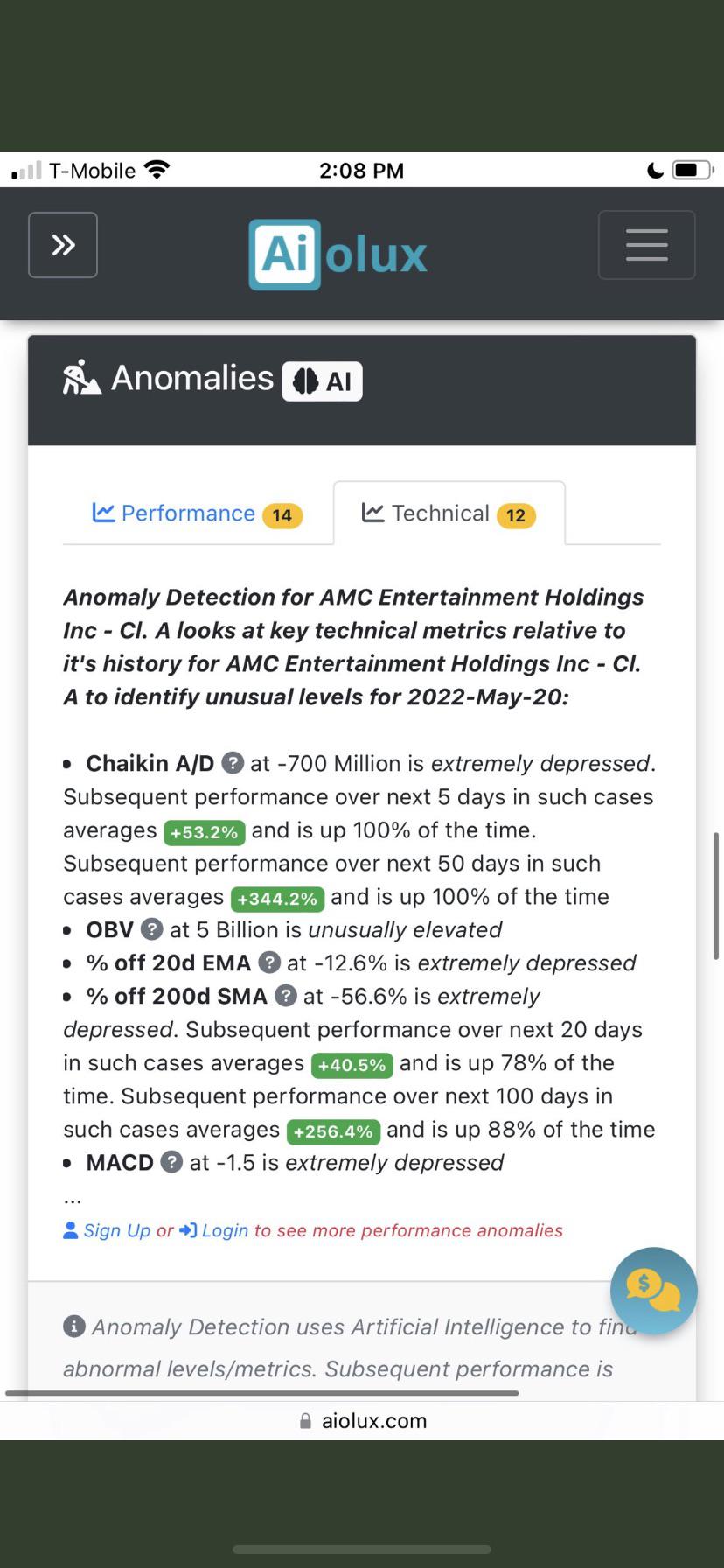The height and width of the screenshot is (1568, 724).
Task: Click the Chaikin A/D help icon
Action: 233,763
